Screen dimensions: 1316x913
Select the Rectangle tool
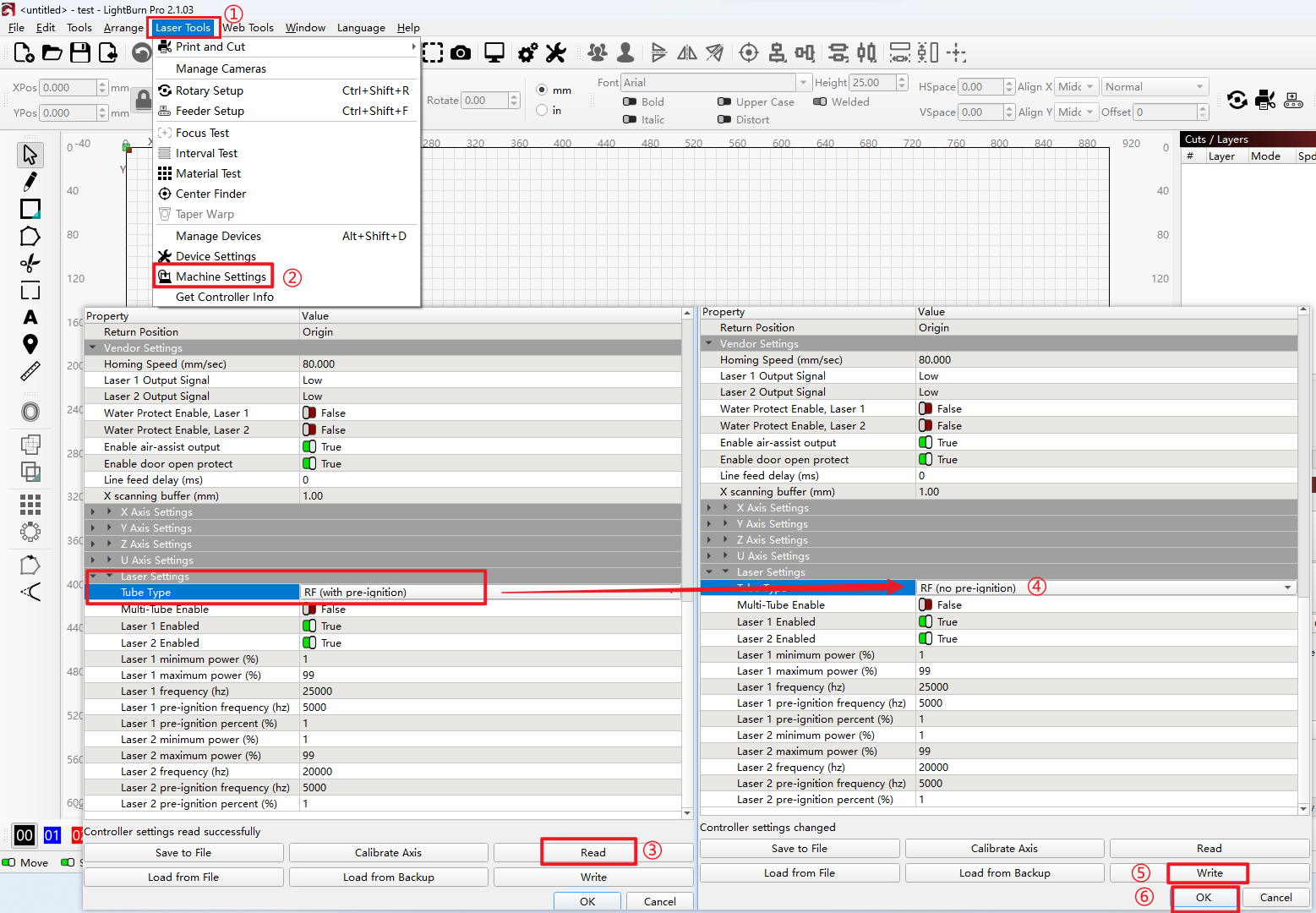(30, 209)
